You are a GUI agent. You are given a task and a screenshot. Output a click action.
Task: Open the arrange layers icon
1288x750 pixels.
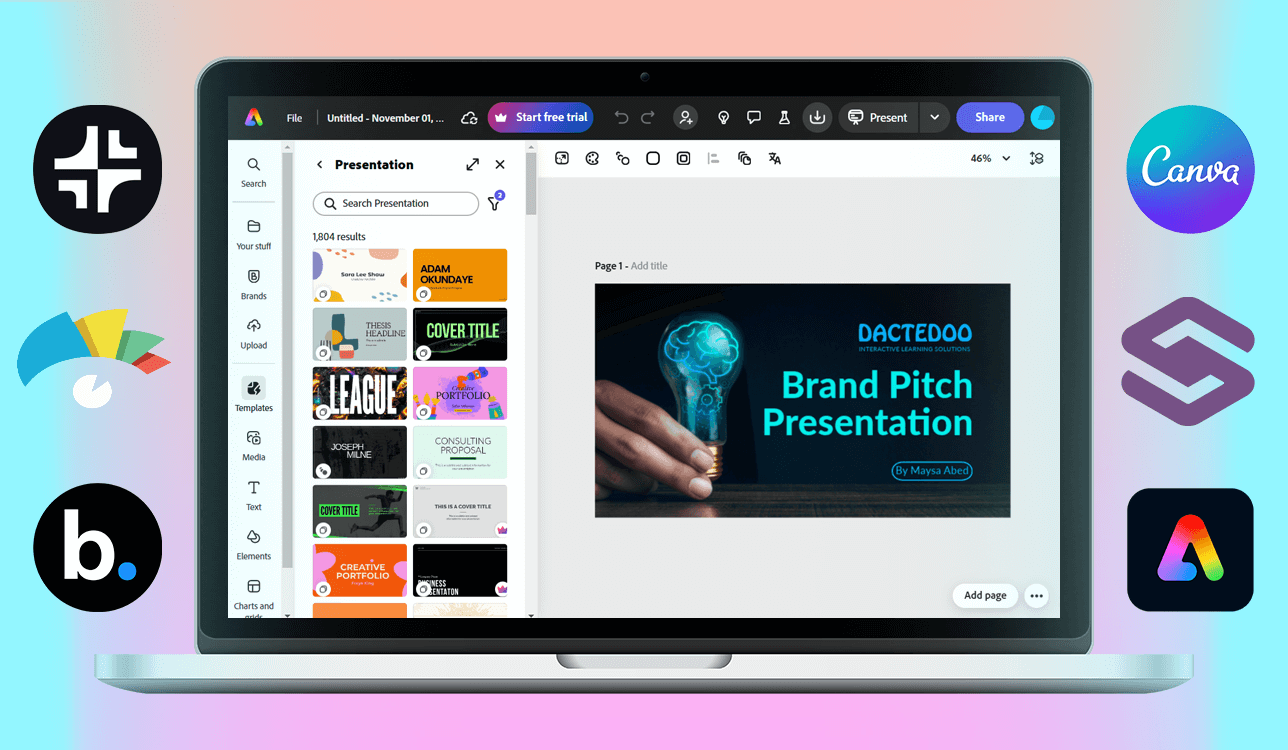(x=744, y=158)
